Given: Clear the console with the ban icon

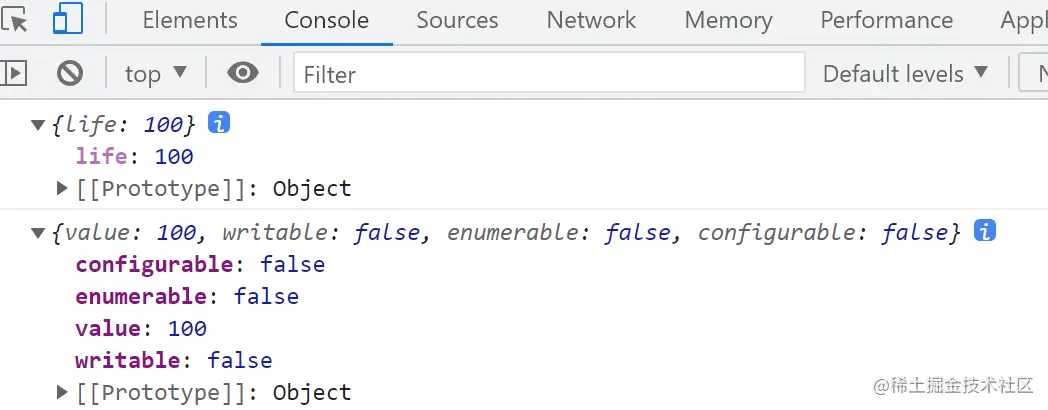Looking at the screenshot, I should (x=69, y=73).
